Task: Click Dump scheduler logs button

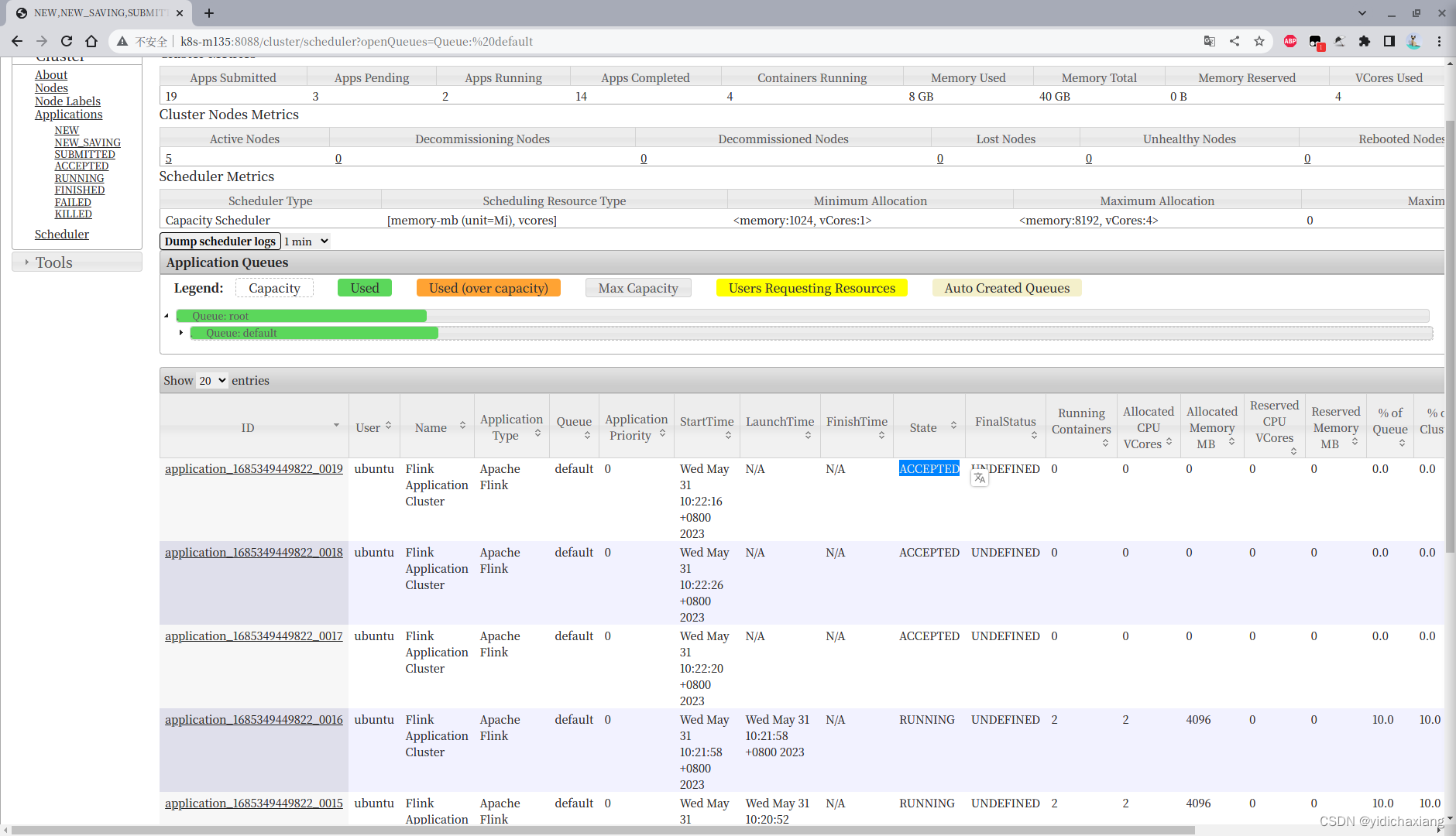Action: [x=220, y=242]
